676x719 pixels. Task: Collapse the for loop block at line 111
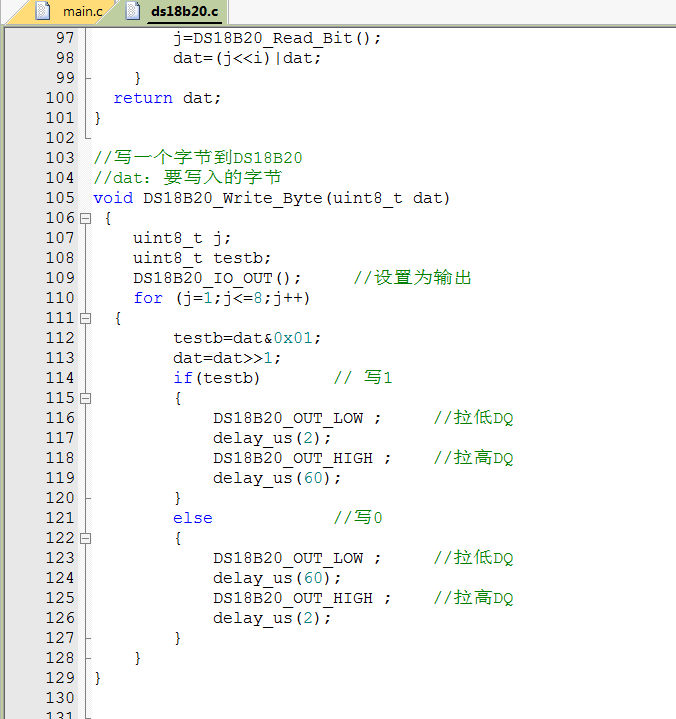(x=85, y=319)
